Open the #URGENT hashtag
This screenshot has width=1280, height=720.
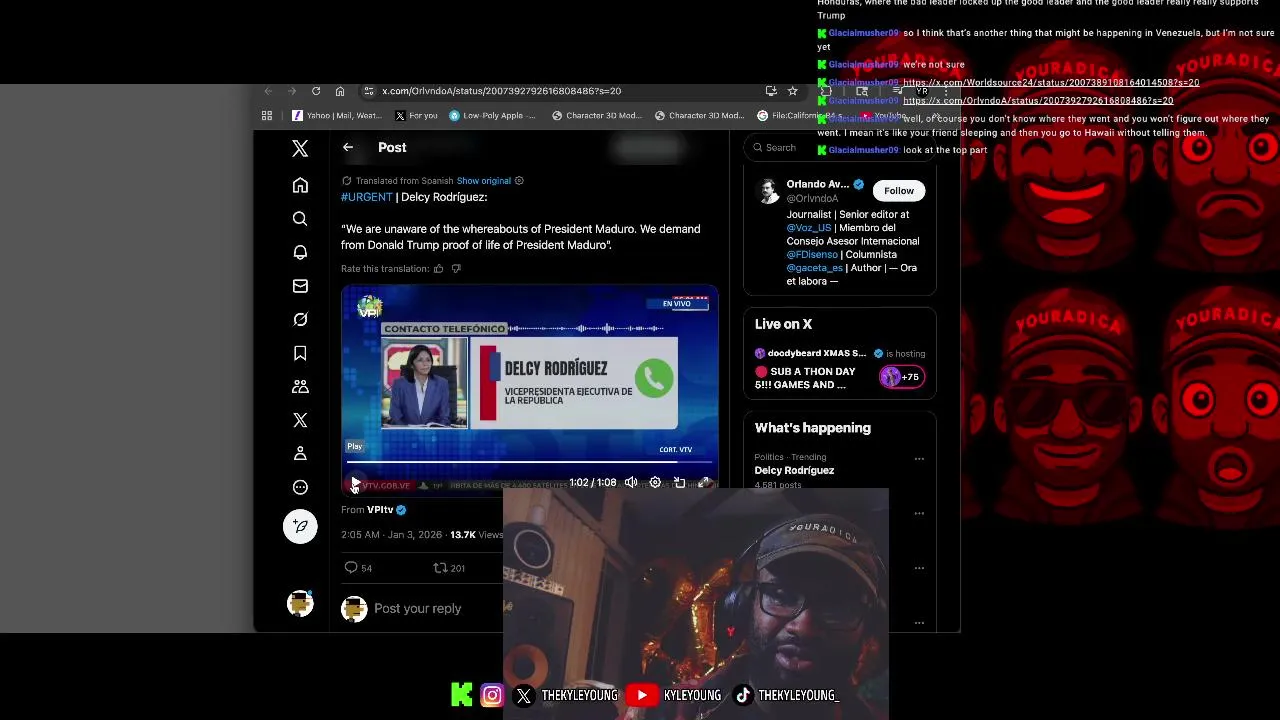(367, 197)
